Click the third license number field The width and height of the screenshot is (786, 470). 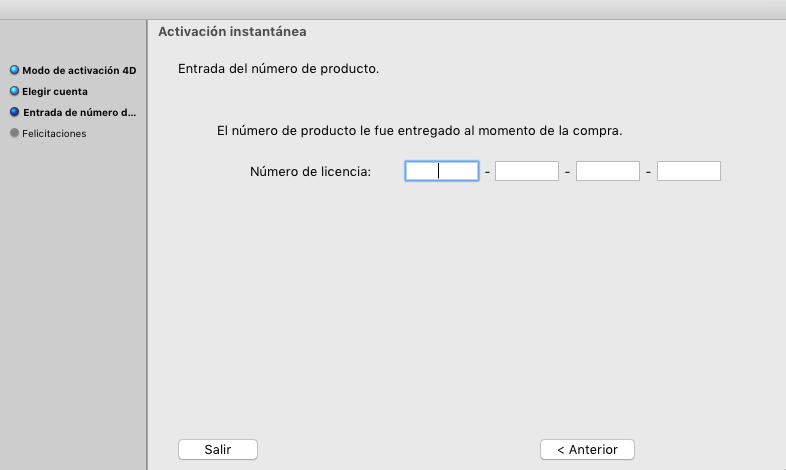pos(608,171)
